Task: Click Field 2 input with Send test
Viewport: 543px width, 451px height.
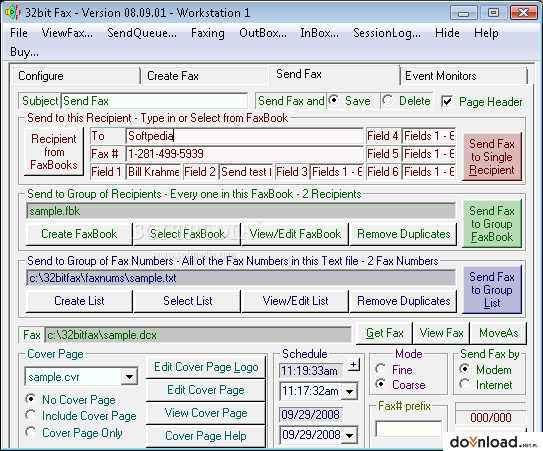Action: (246, 171)
